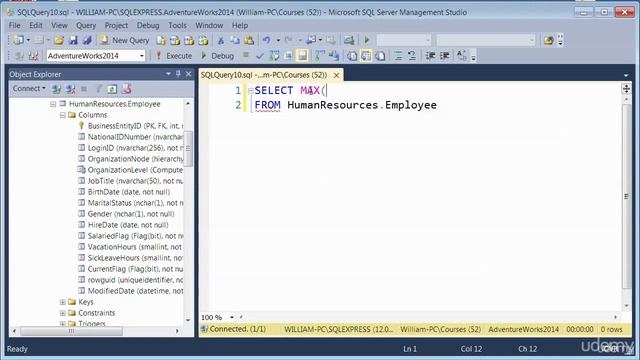Open the Tools menu

177,25
